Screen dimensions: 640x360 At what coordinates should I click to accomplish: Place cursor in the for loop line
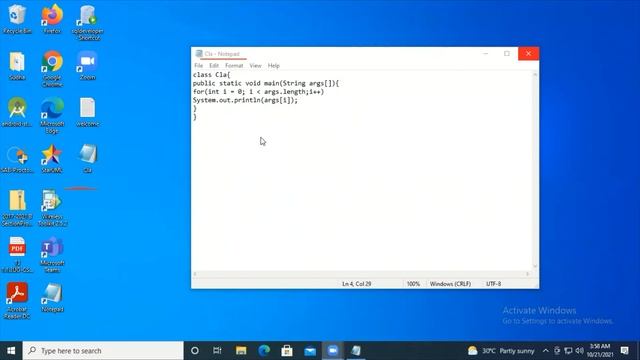[x=258, y=92]
